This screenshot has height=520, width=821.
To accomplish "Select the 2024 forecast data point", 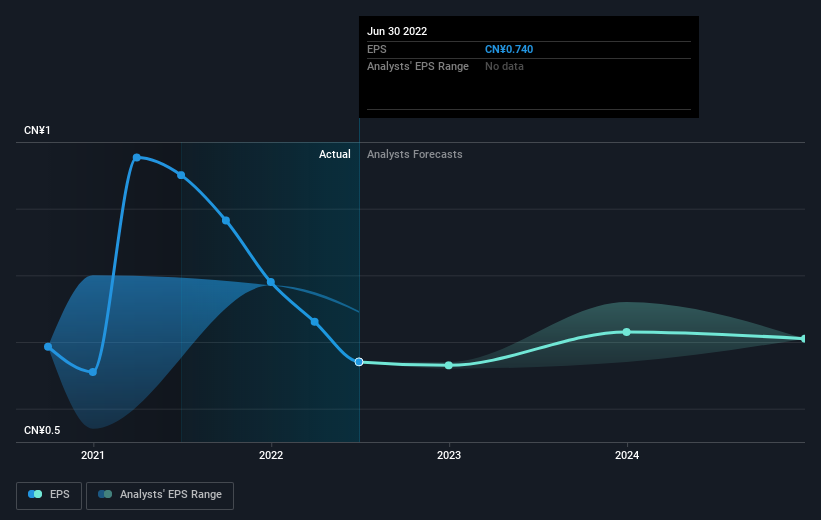I will [x=627, y=332].
